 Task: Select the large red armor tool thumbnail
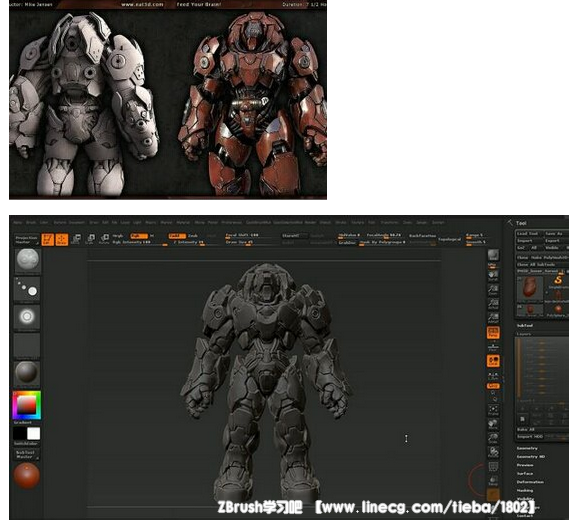coord(529,289)
